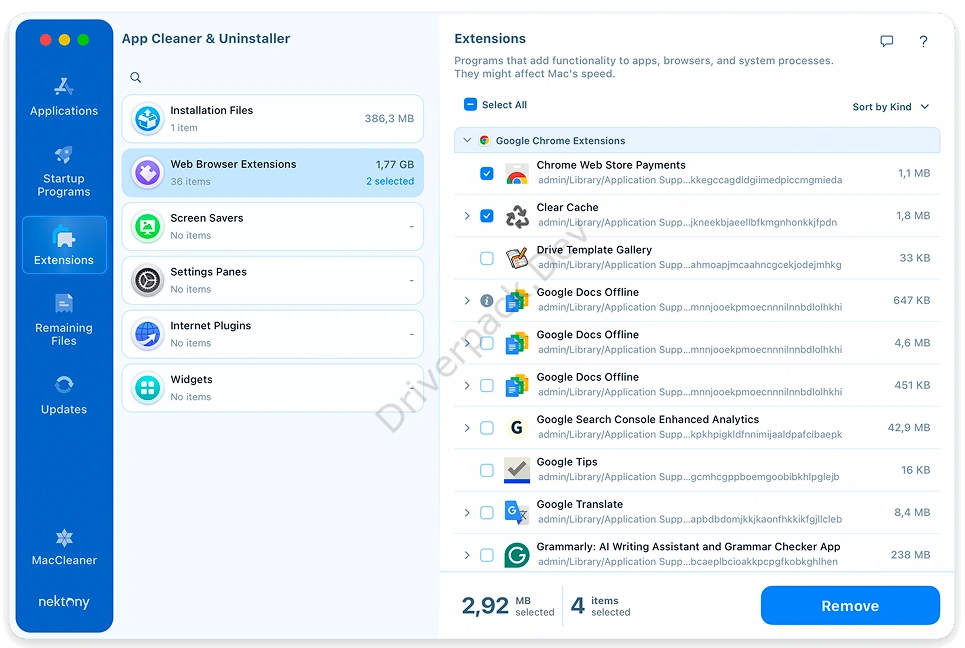Image resolution: width=965 pixels, height=648 pixels.
Task: Click the 238 MB Grammarly size value
Action: [910, 555]
